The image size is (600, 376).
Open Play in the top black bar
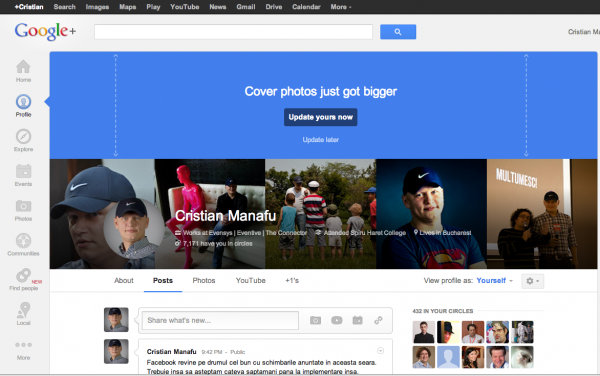pyautogui.click(x=153, y=7)
